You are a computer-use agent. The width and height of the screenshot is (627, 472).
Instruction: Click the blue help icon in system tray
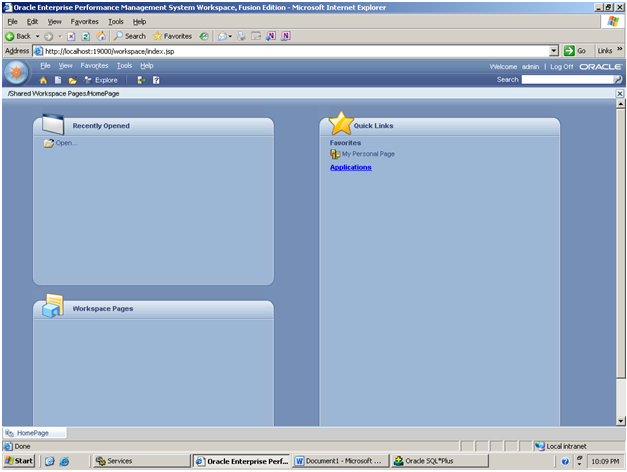[565, 462]
